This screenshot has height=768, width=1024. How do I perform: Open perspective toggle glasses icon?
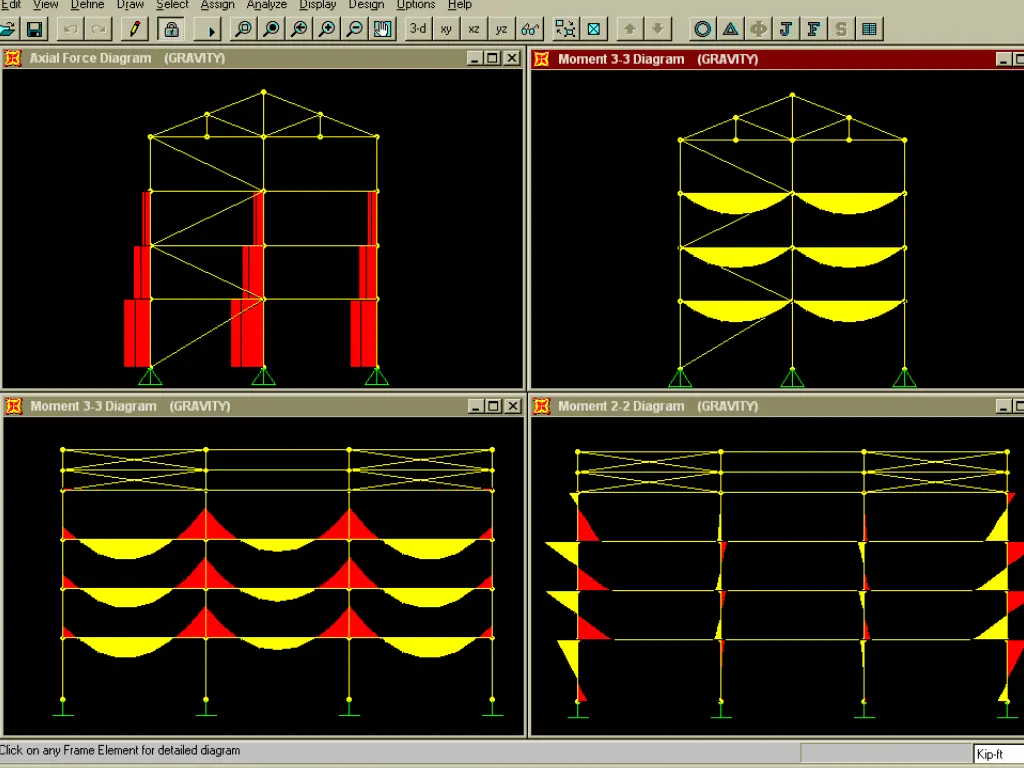531,29
